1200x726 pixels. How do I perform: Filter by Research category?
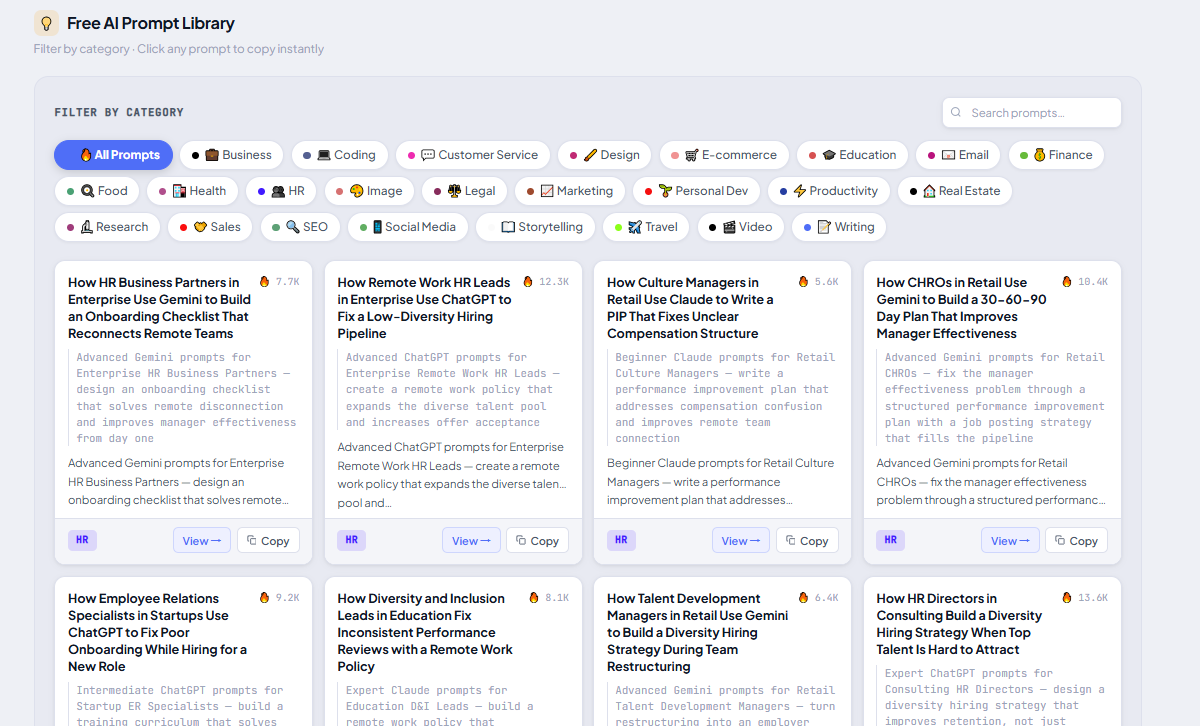coord(107,227)
